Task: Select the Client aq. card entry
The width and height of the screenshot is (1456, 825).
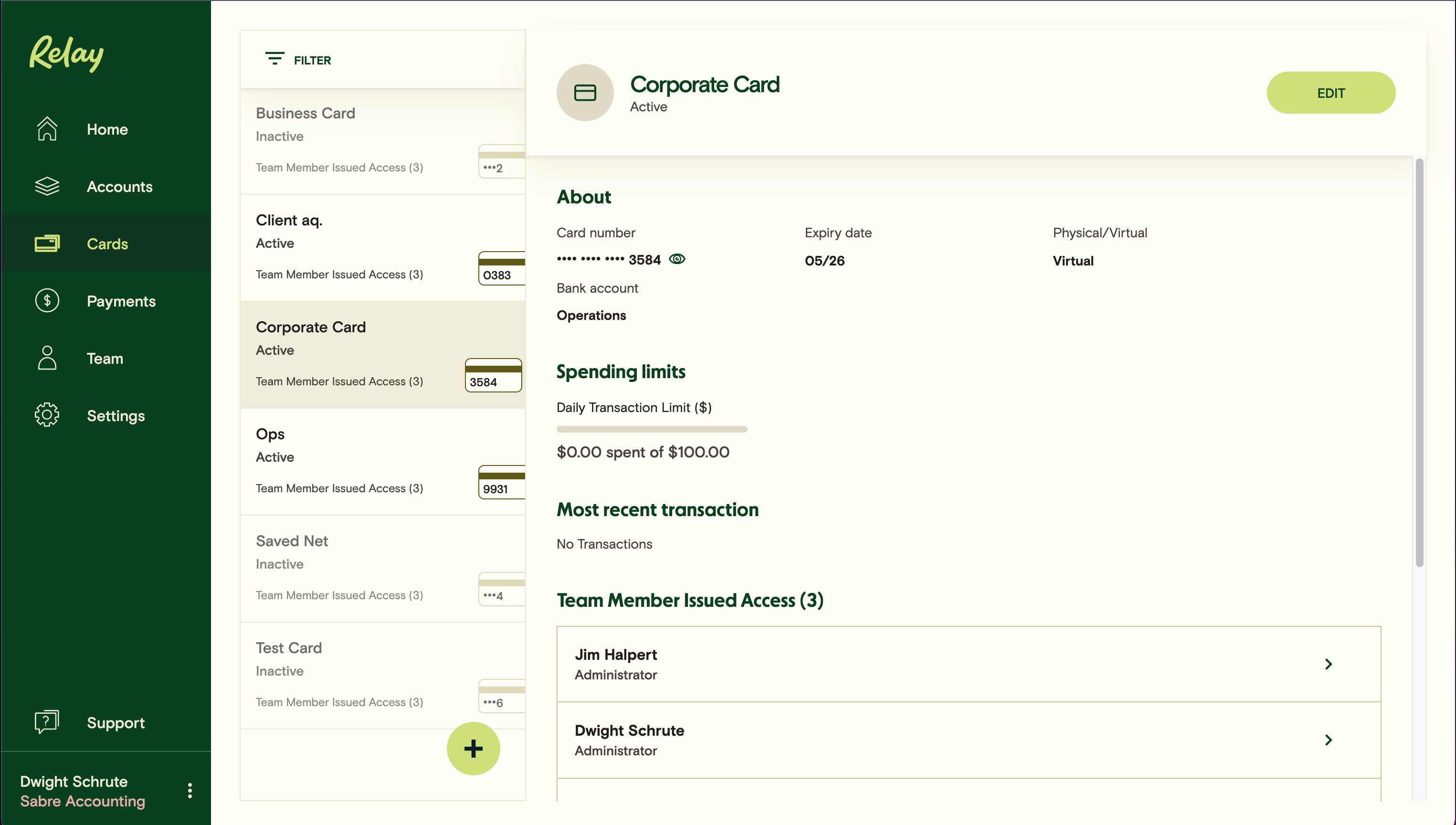Action: coord(383,248)
